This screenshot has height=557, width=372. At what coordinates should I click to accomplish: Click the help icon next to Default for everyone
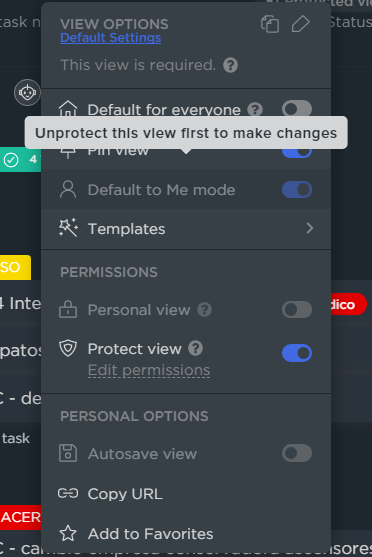click(x=255, y=109)
